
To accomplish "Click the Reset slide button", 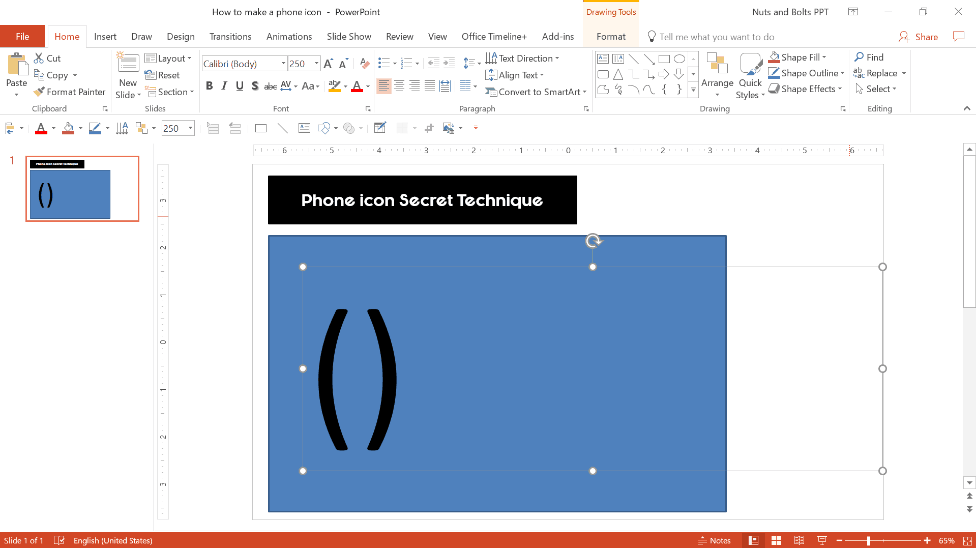I will (162, 75).
